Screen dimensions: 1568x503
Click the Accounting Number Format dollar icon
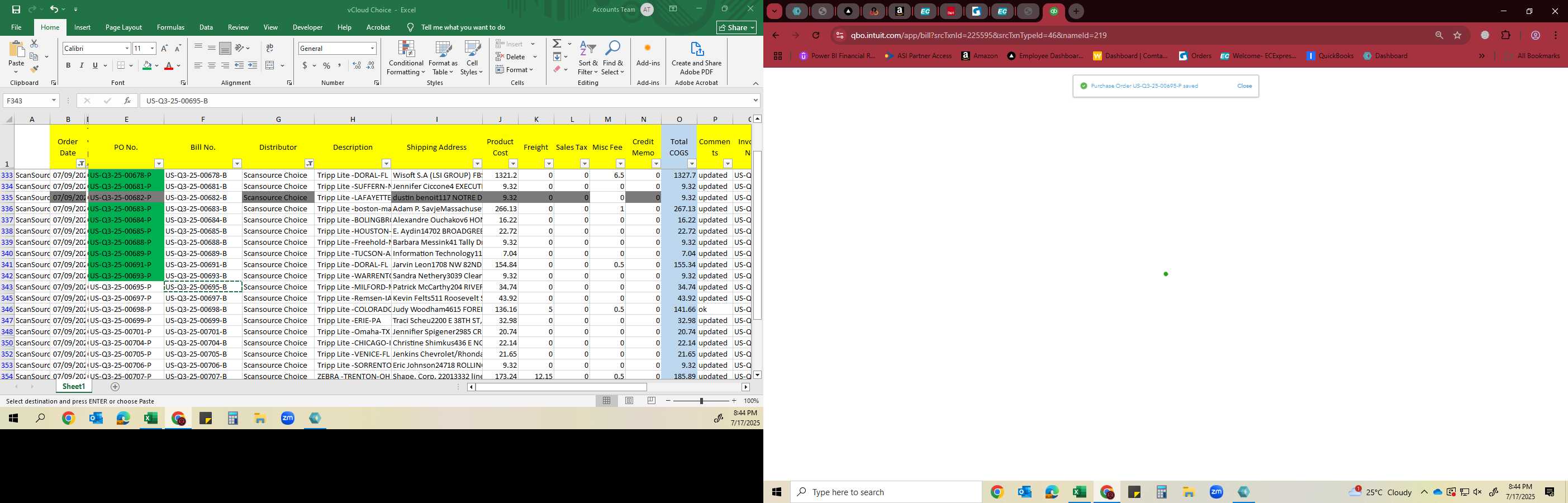click(x=305, y=66)
